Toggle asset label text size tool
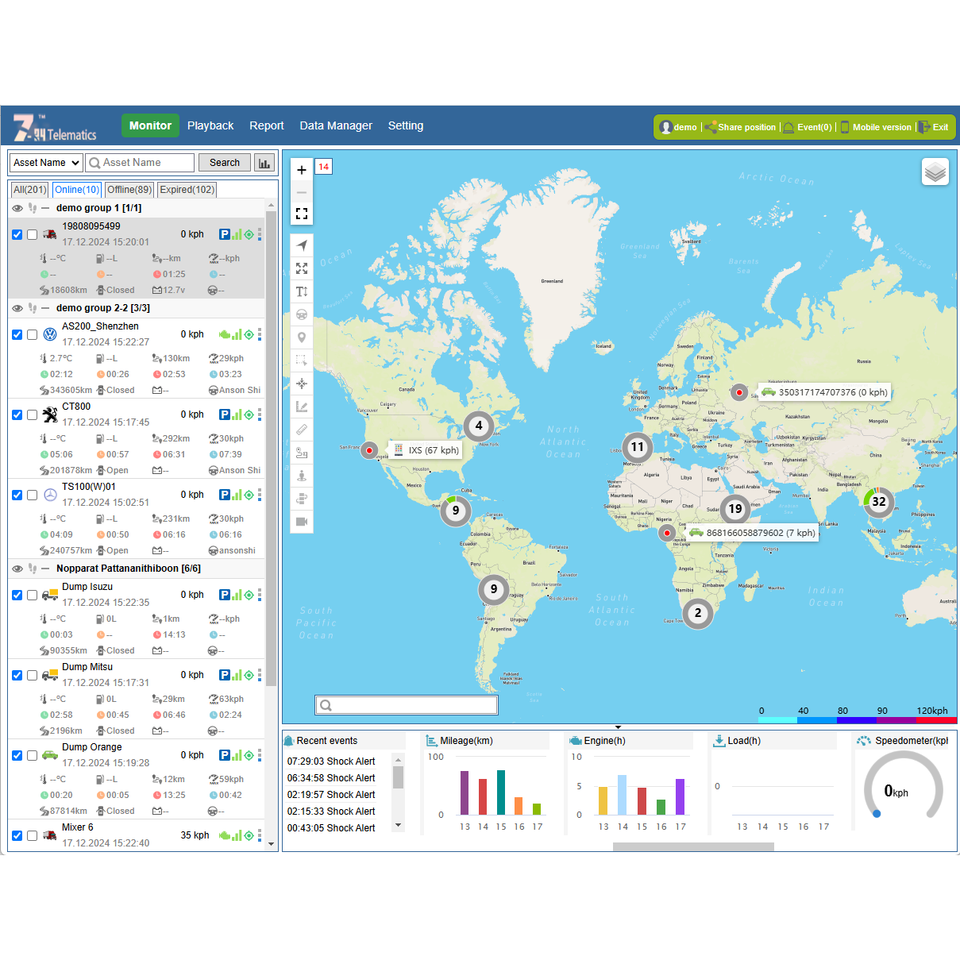This screenshot has width=960, height=960. pyautogui.click(x=301, y=291)
